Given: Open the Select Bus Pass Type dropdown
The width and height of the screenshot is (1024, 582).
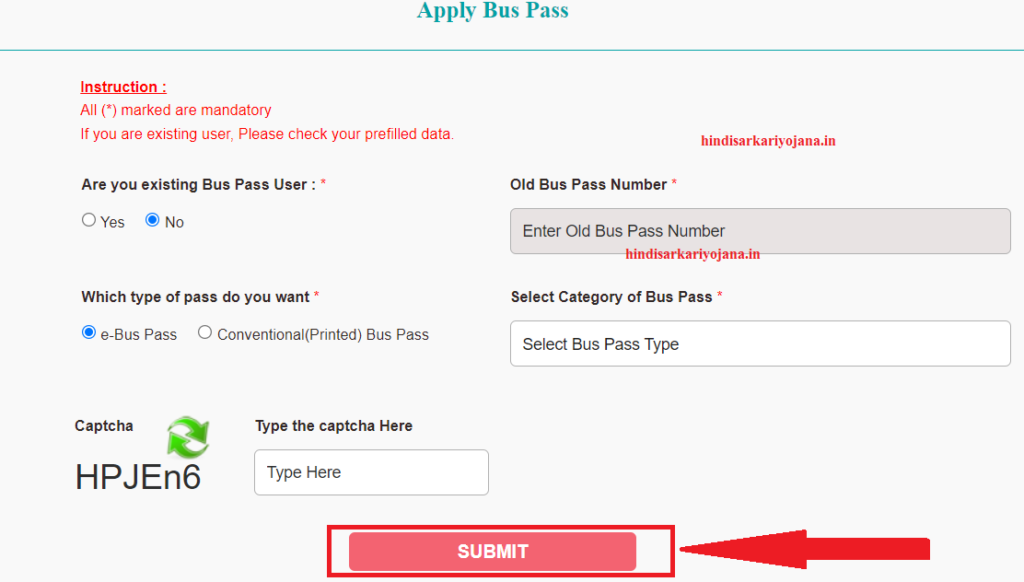Looking at the screenshot, I should [x=760, y=344].
